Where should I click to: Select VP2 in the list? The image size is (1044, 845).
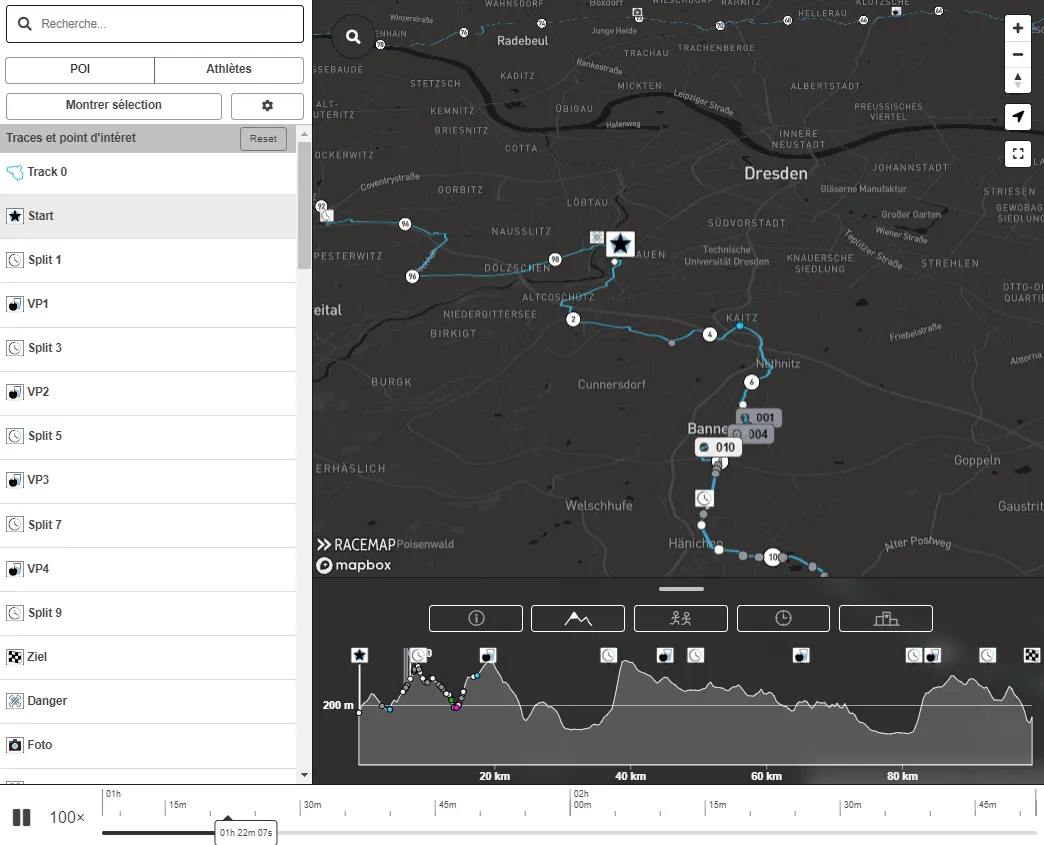point(148,392)
